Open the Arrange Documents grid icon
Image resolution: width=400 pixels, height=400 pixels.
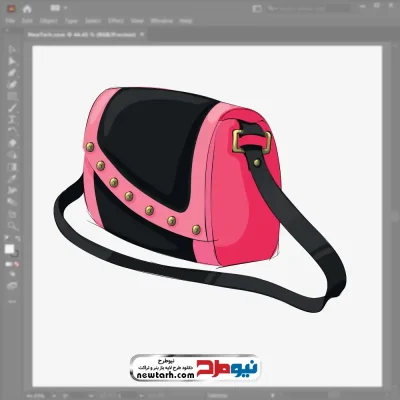[55, 8]
